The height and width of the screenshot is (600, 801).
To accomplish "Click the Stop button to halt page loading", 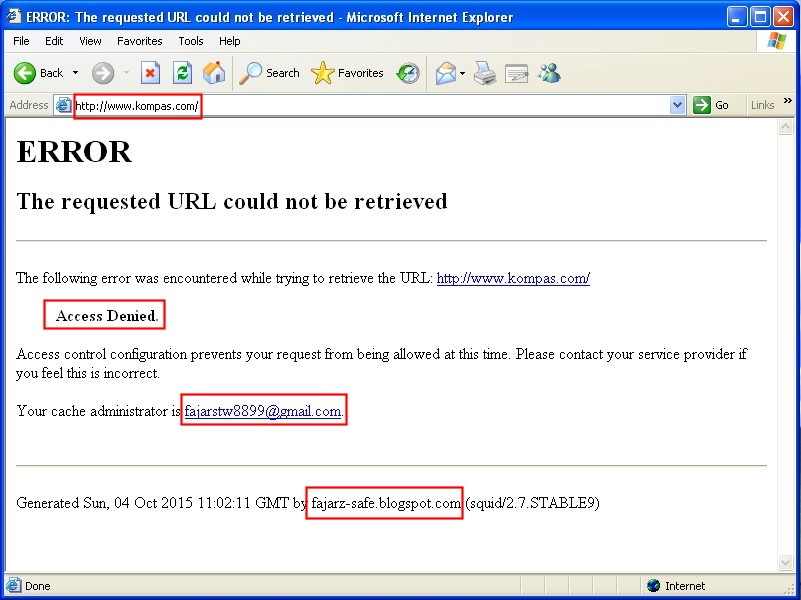I will (x=152, y=73).
